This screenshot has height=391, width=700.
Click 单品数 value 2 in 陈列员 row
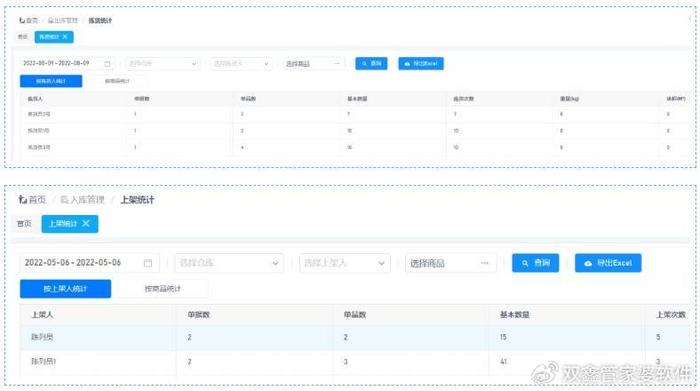(x=346, y=337)
